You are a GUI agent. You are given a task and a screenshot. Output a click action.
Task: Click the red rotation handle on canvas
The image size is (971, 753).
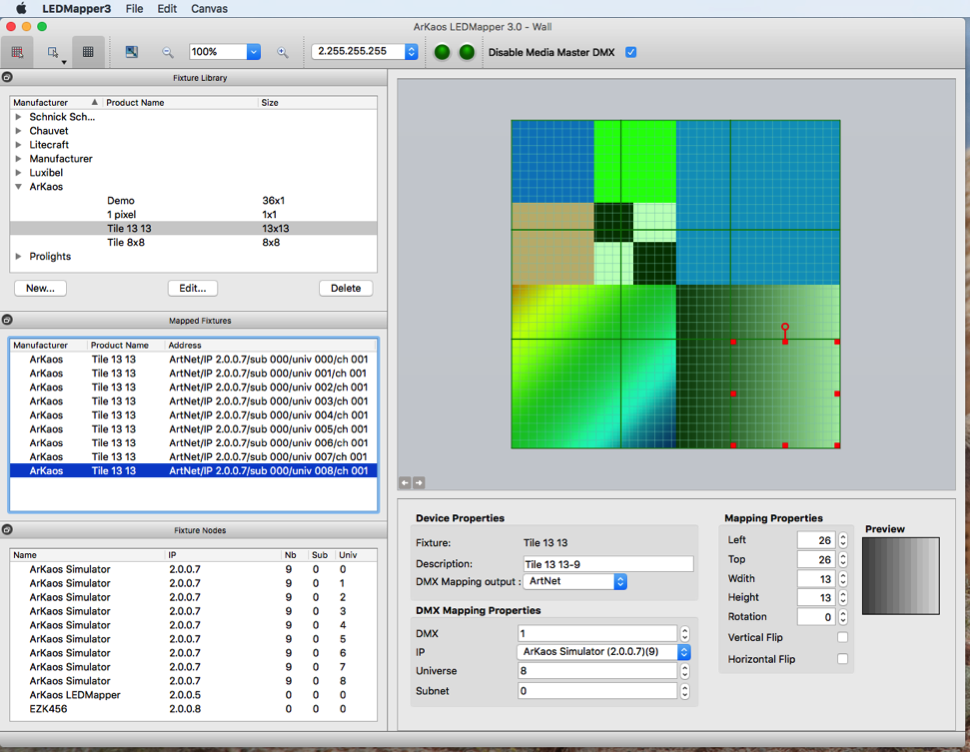(x=785, y=326)
